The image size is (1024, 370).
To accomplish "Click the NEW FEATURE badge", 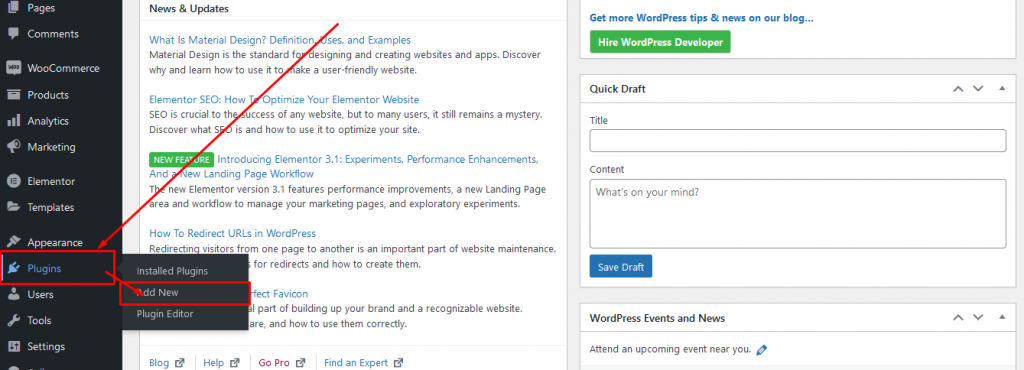I will (182, 159).
